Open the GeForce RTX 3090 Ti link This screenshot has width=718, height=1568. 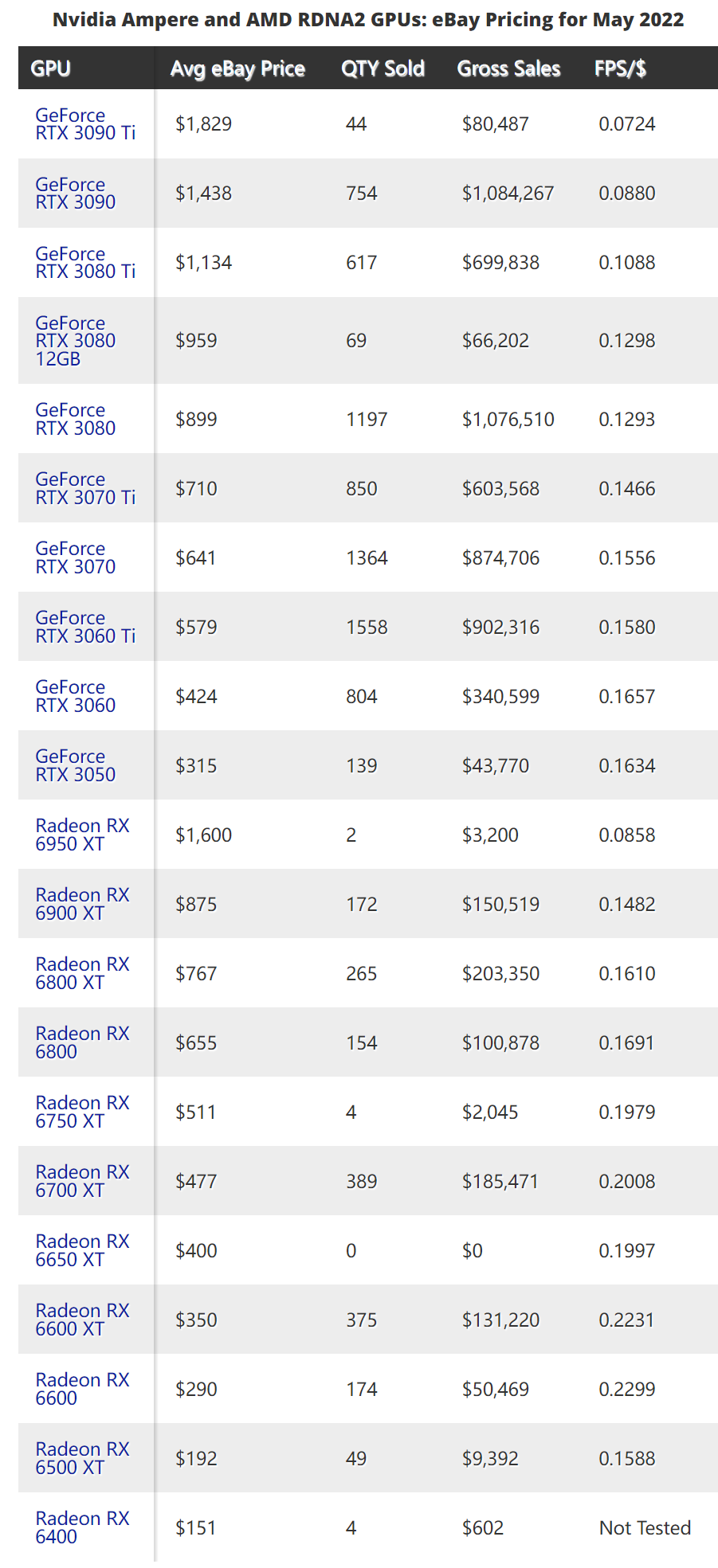pos(85,124)
